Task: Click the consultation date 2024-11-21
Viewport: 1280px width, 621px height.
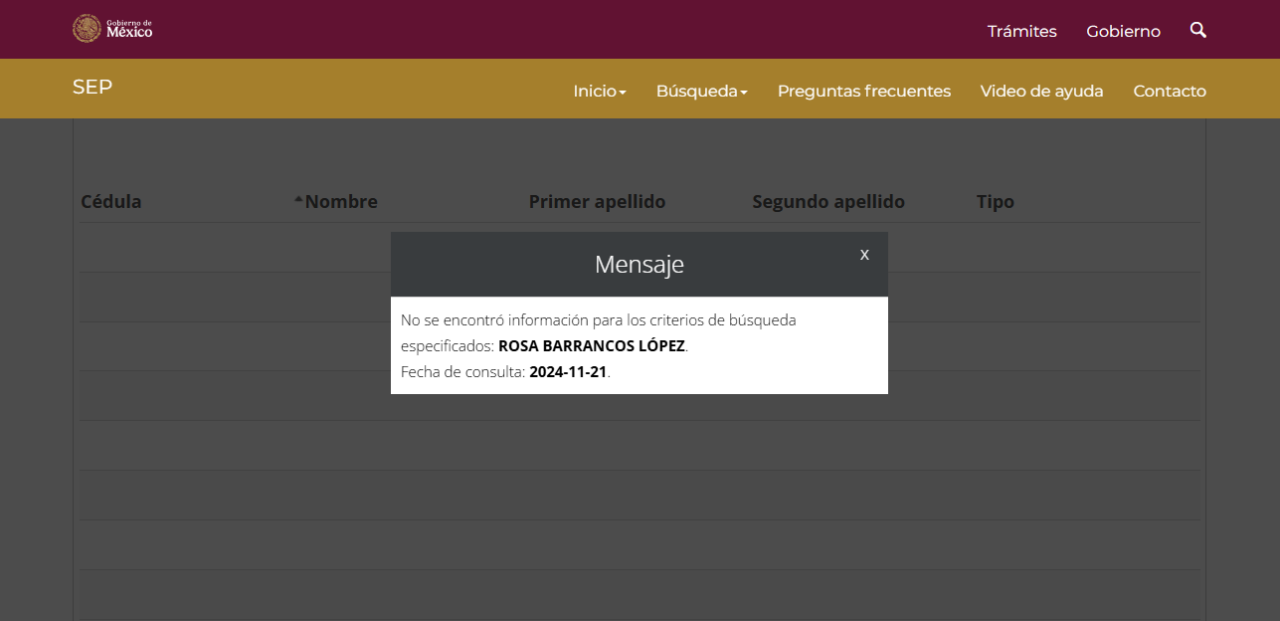Action: click(x=568, y=372)
